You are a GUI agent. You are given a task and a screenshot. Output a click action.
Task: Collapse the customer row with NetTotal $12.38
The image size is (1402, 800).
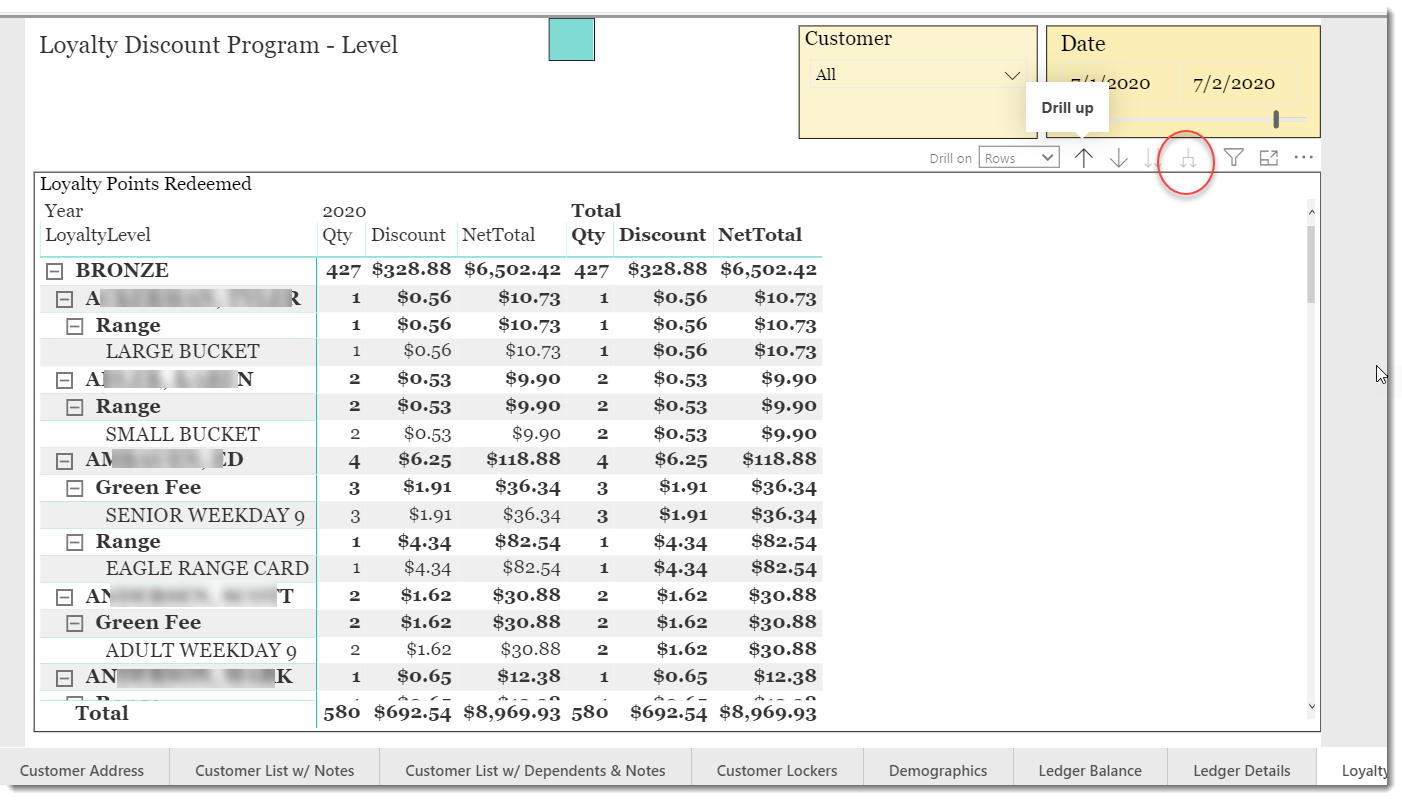pos(65,678)
